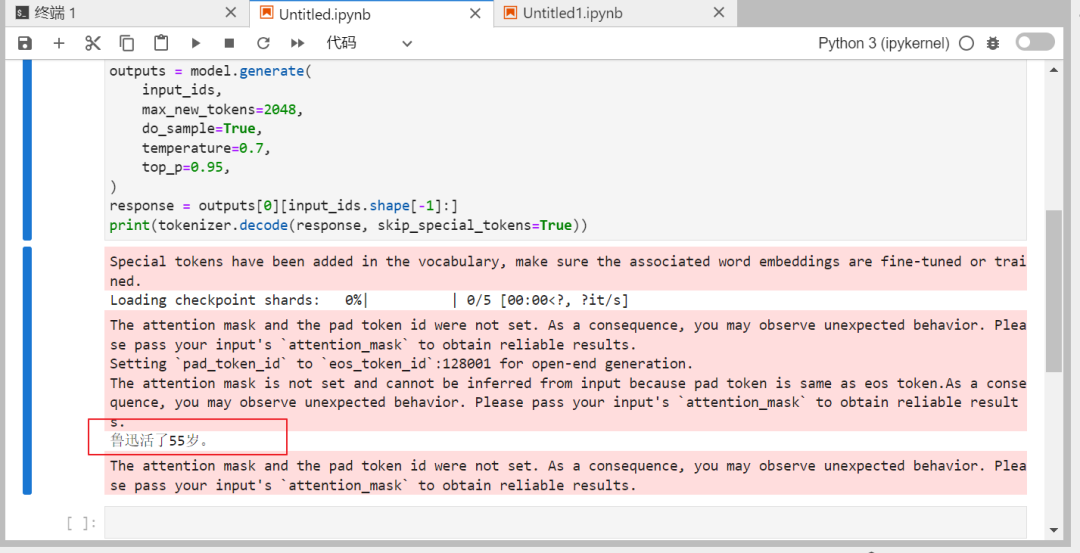
Task: Click the blue collapser bar of the code cell
Action: click(27, 149)
